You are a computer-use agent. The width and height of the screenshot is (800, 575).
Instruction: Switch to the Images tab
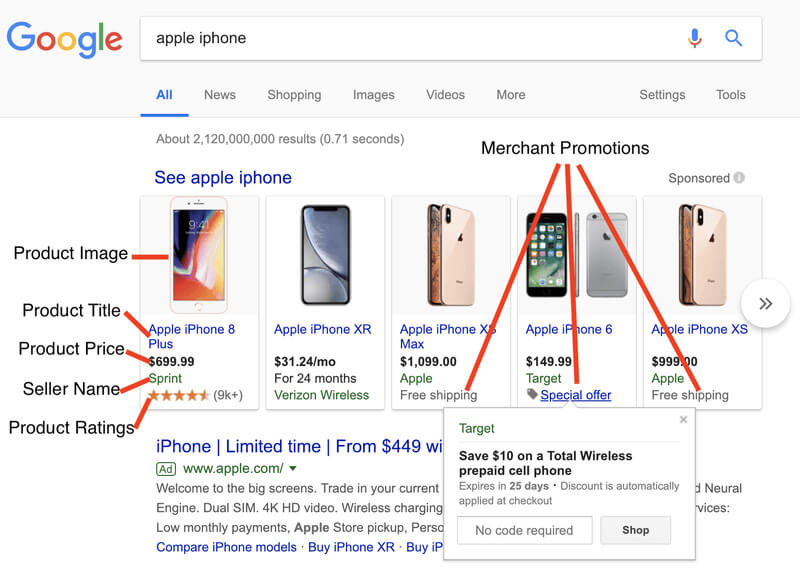pos(373,95)
